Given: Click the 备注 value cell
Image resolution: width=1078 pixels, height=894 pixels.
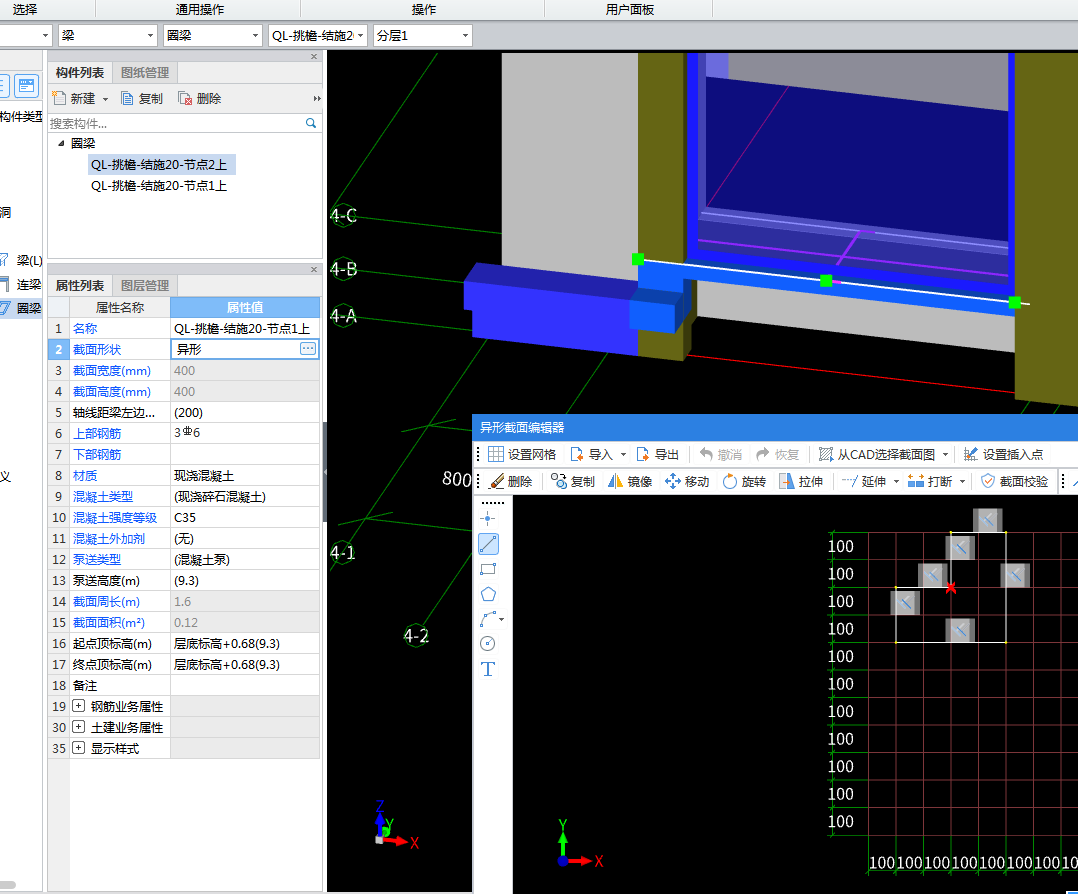Looking at the screenshot, I should 245,685.
